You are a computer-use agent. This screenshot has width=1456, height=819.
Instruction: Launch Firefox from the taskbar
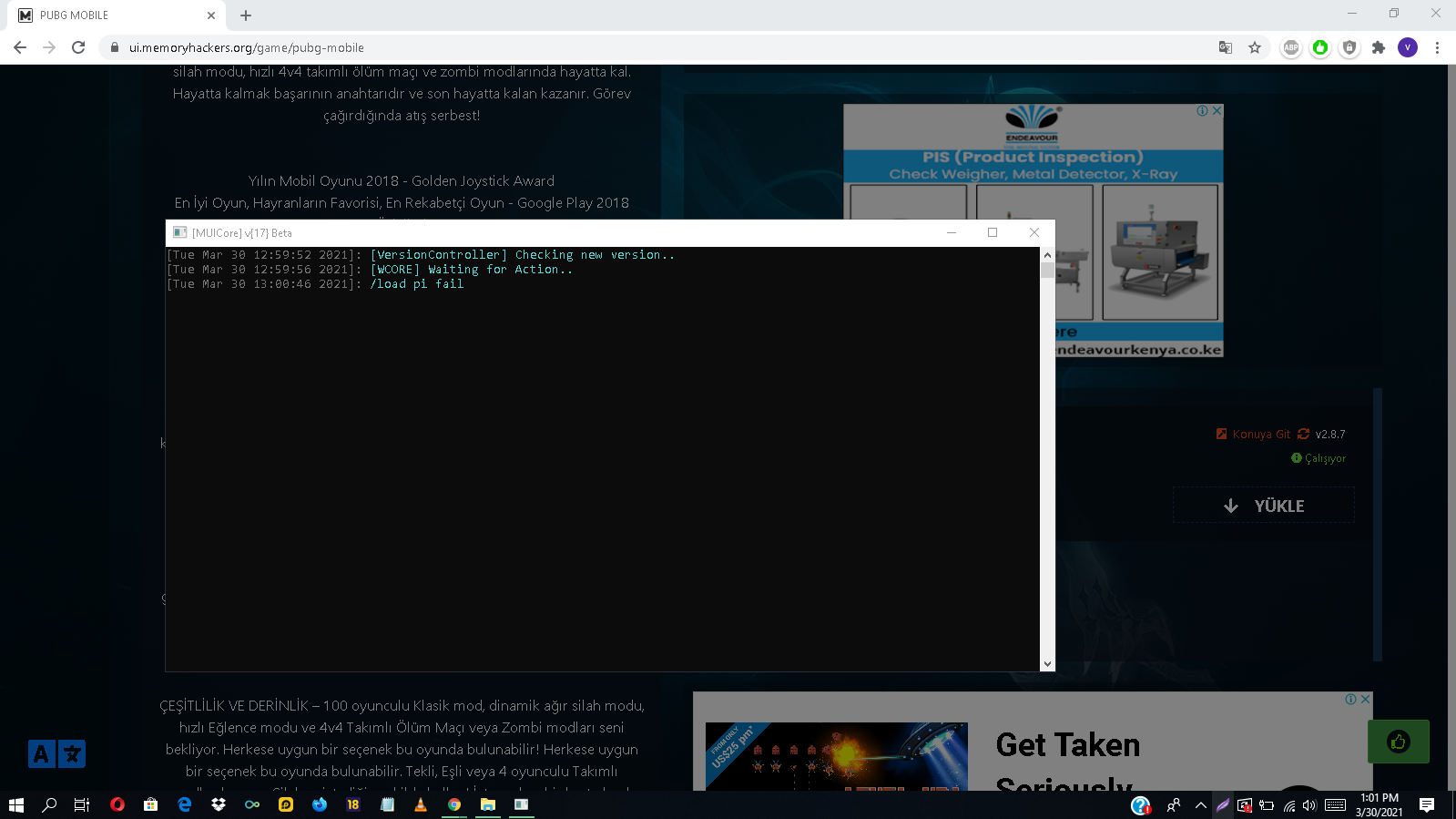(320, 804)
